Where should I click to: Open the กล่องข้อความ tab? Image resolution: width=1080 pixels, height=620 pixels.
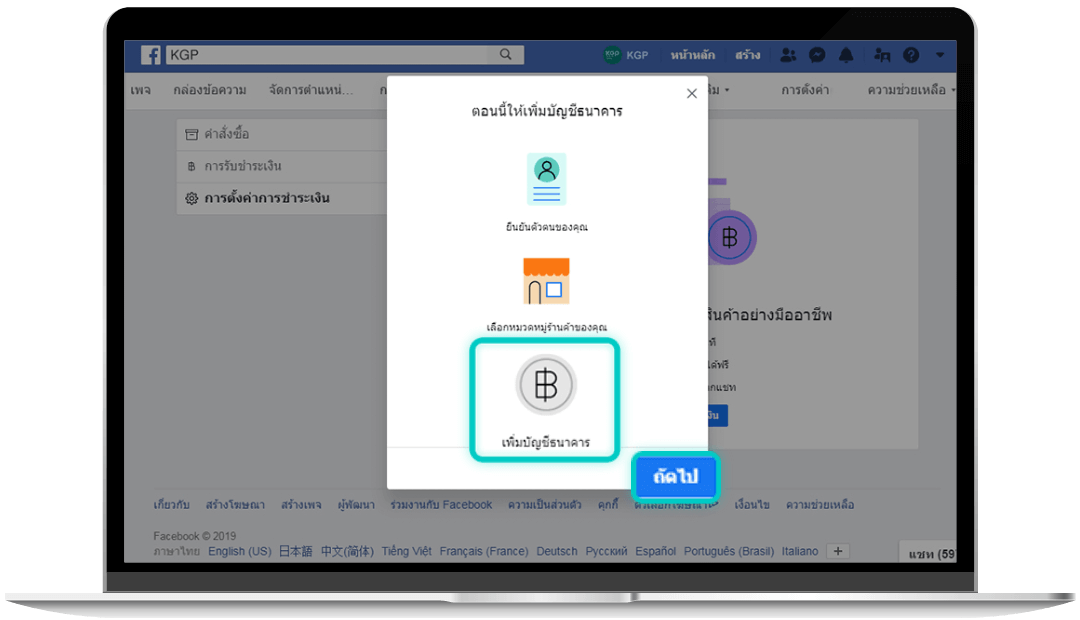pos(209,90)
